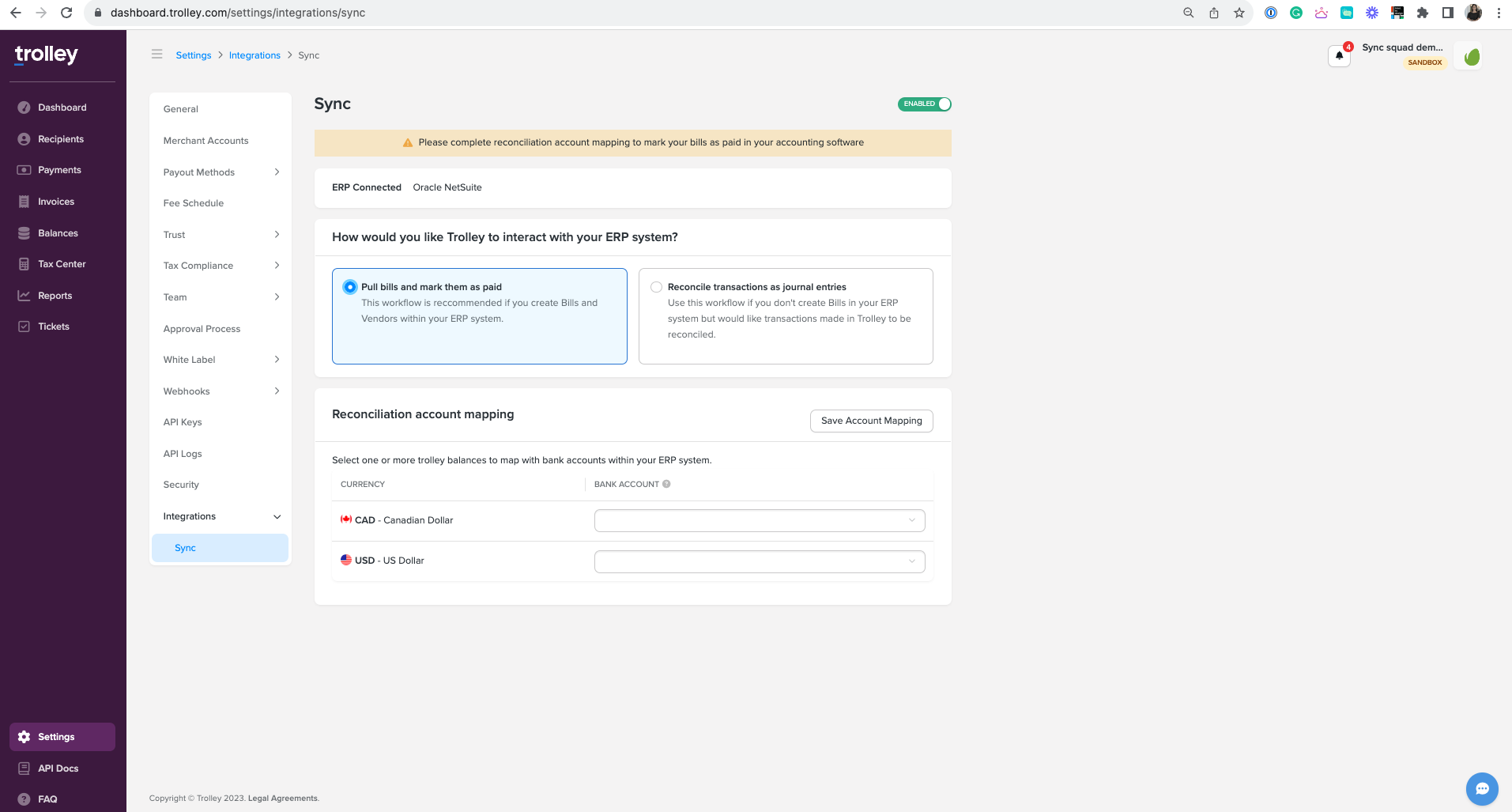Click the green leaf account avatar

tap(1470, 56)
